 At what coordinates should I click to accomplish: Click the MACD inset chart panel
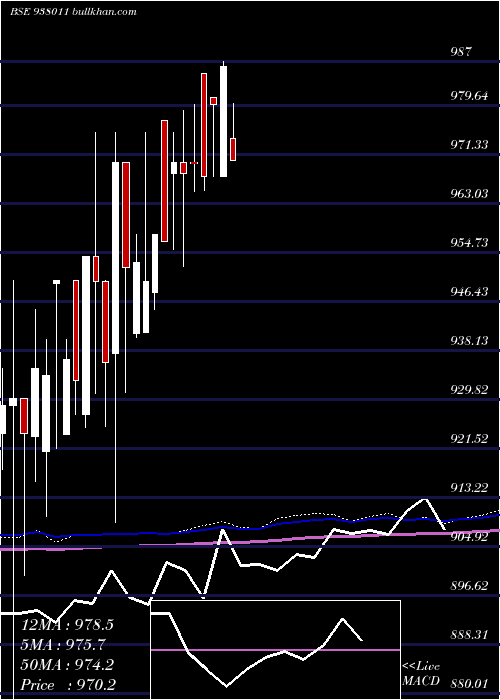coord(275,650)
